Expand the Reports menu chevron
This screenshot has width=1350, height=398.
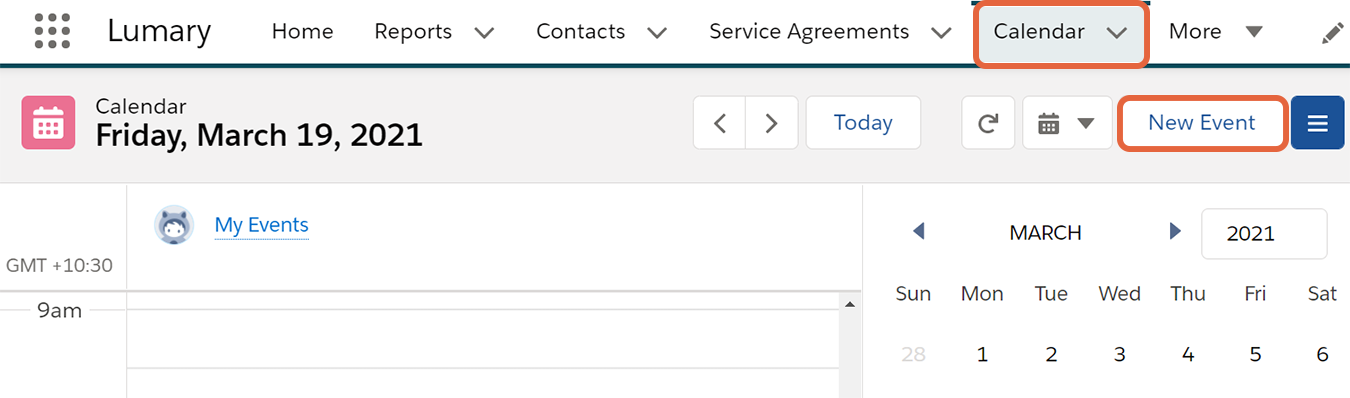click(x=484, y=33)
